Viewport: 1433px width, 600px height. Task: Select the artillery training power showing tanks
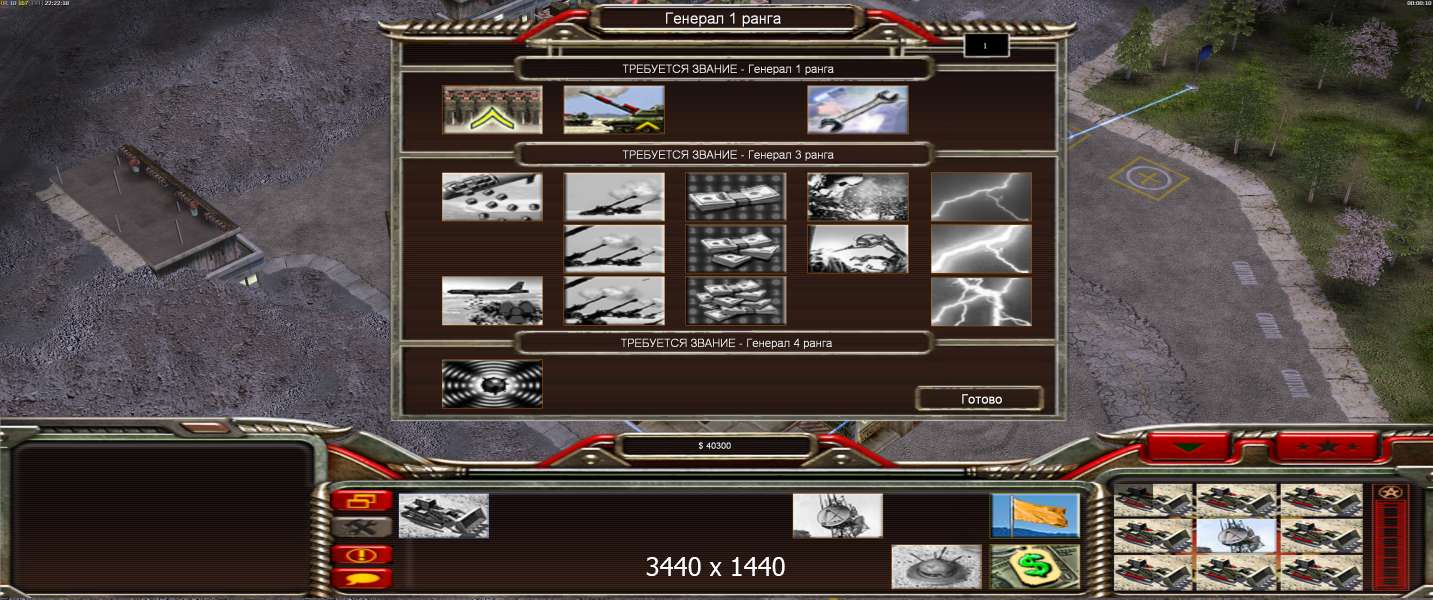(x=614, y=110)
